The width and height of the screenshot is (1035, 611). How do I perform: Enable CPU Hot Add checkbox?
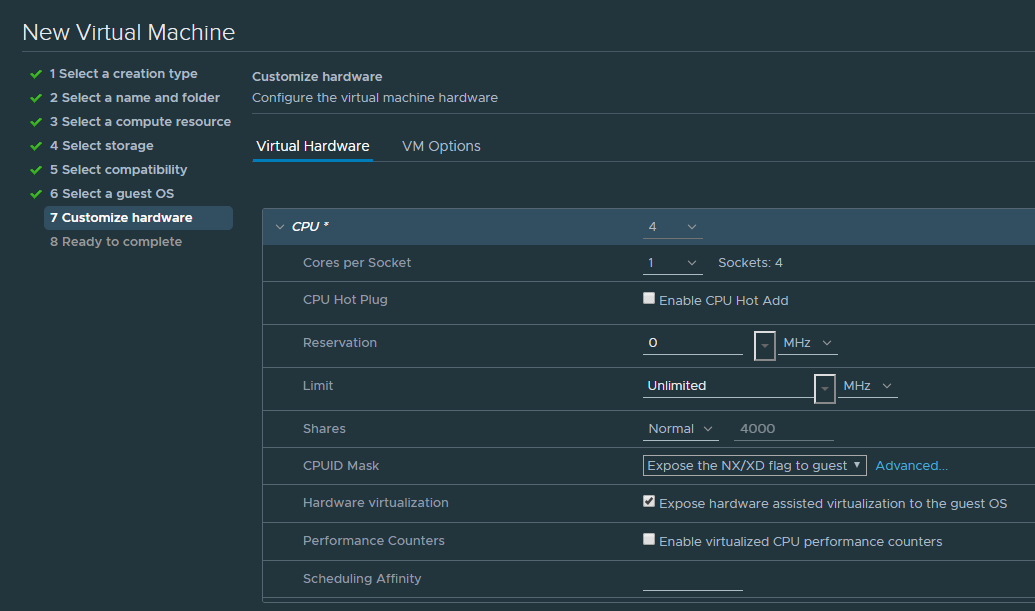point(649,299)
